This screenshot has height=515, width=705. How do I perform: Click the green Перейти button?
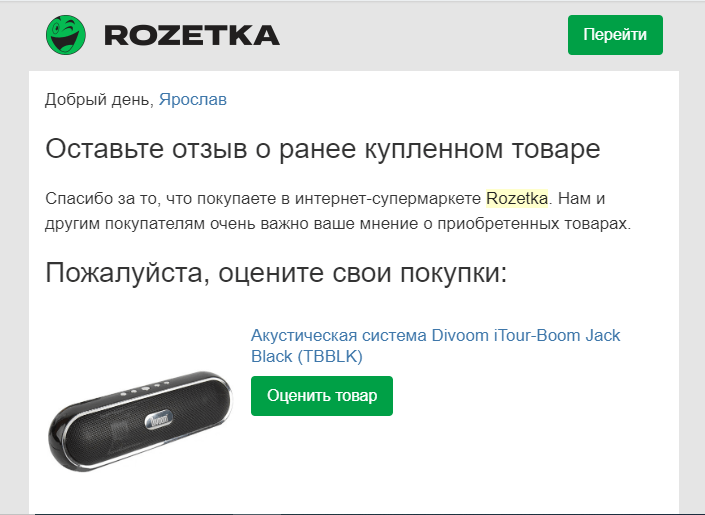(615, 35)
